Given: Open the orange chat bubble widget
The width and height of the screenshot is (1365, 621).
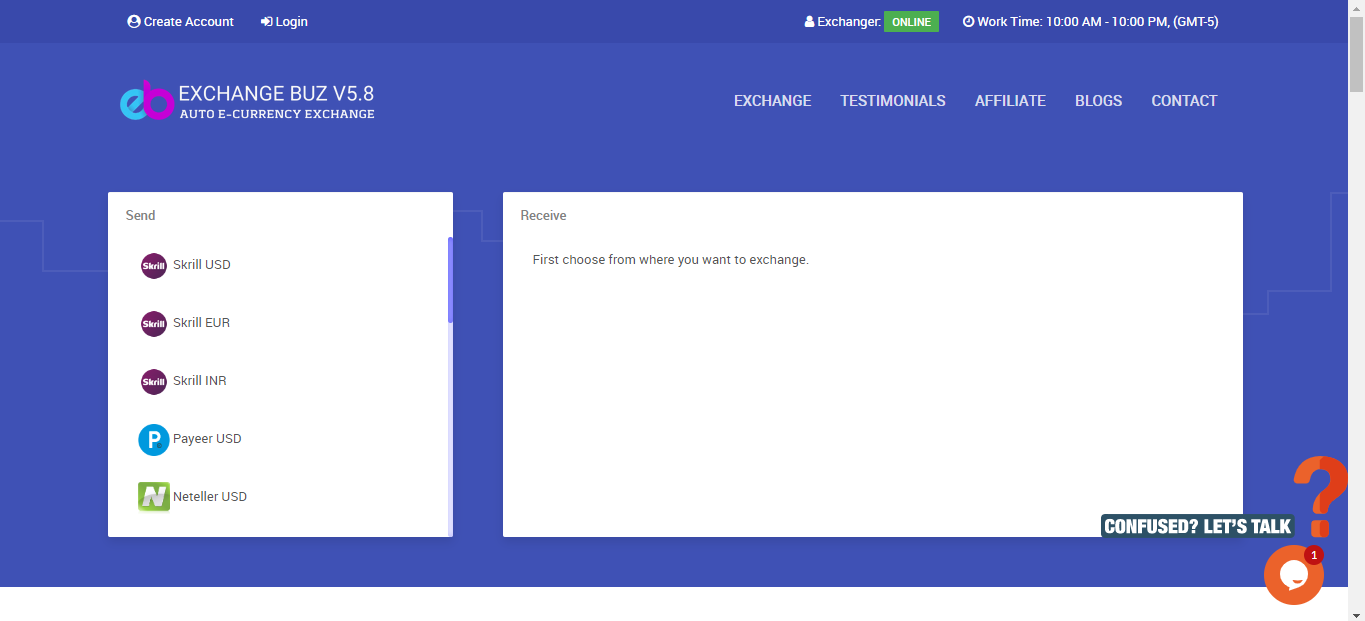Looking at the screenshot, I should (1293, 575).
